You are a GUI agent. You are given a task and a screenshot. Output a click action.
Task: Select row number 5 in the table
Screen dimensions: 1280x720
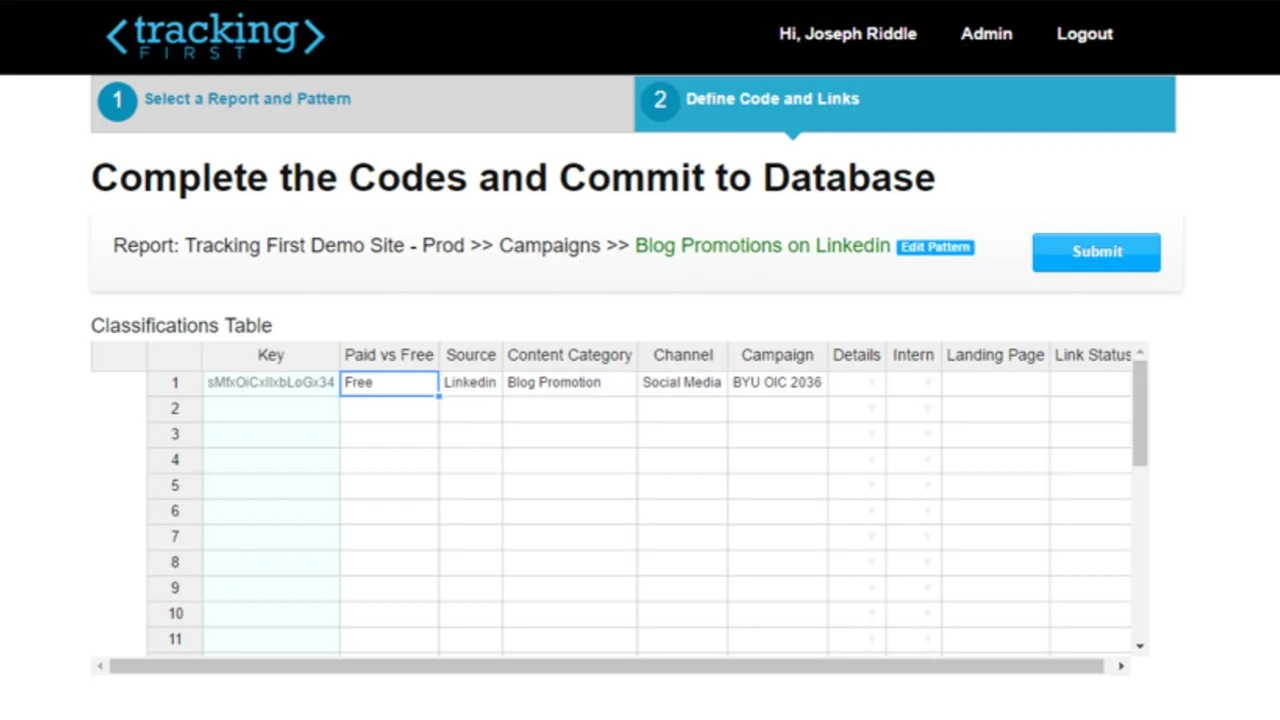point(175,485)
